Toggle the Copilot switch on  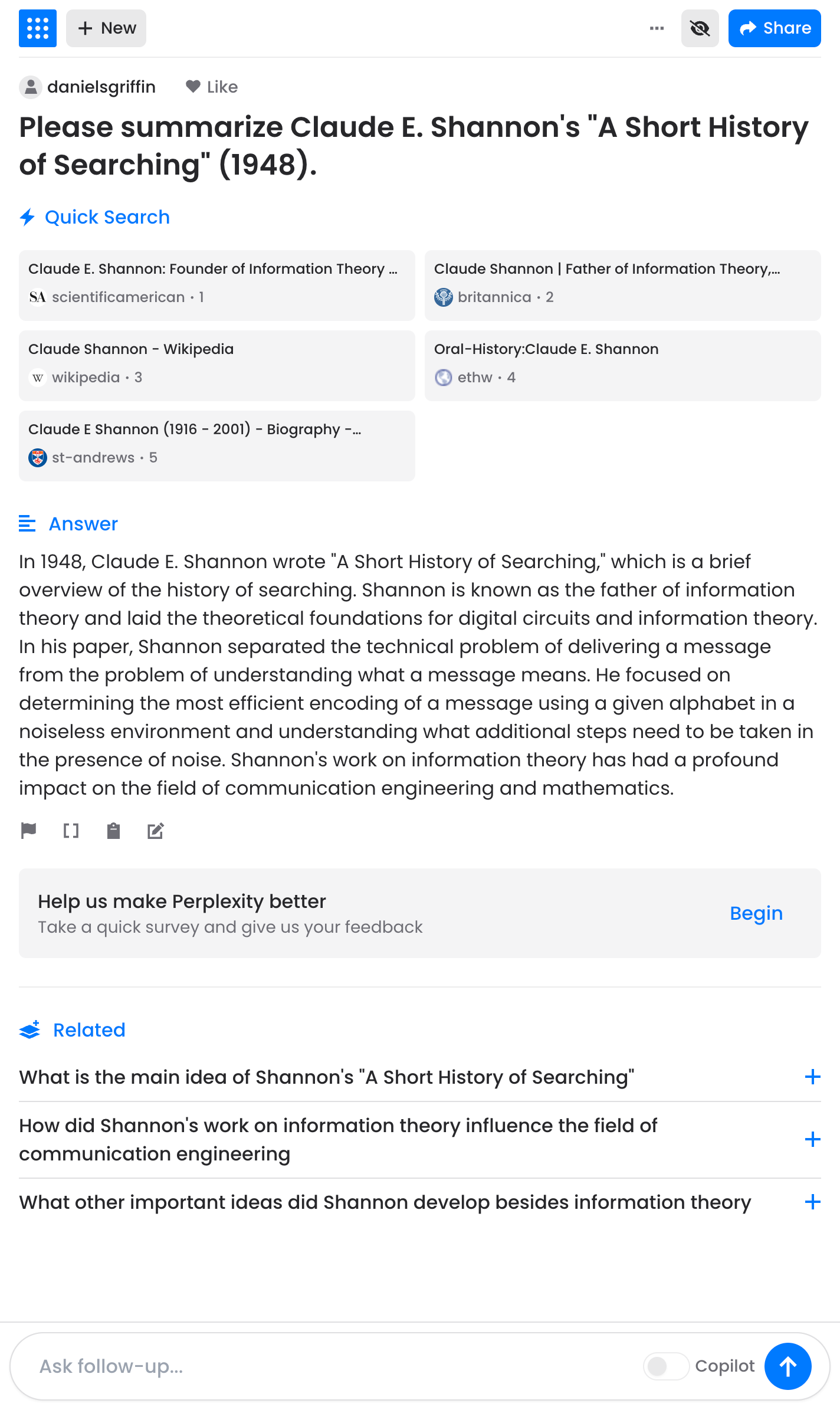pyautogui.click(x=666, y=1366)
